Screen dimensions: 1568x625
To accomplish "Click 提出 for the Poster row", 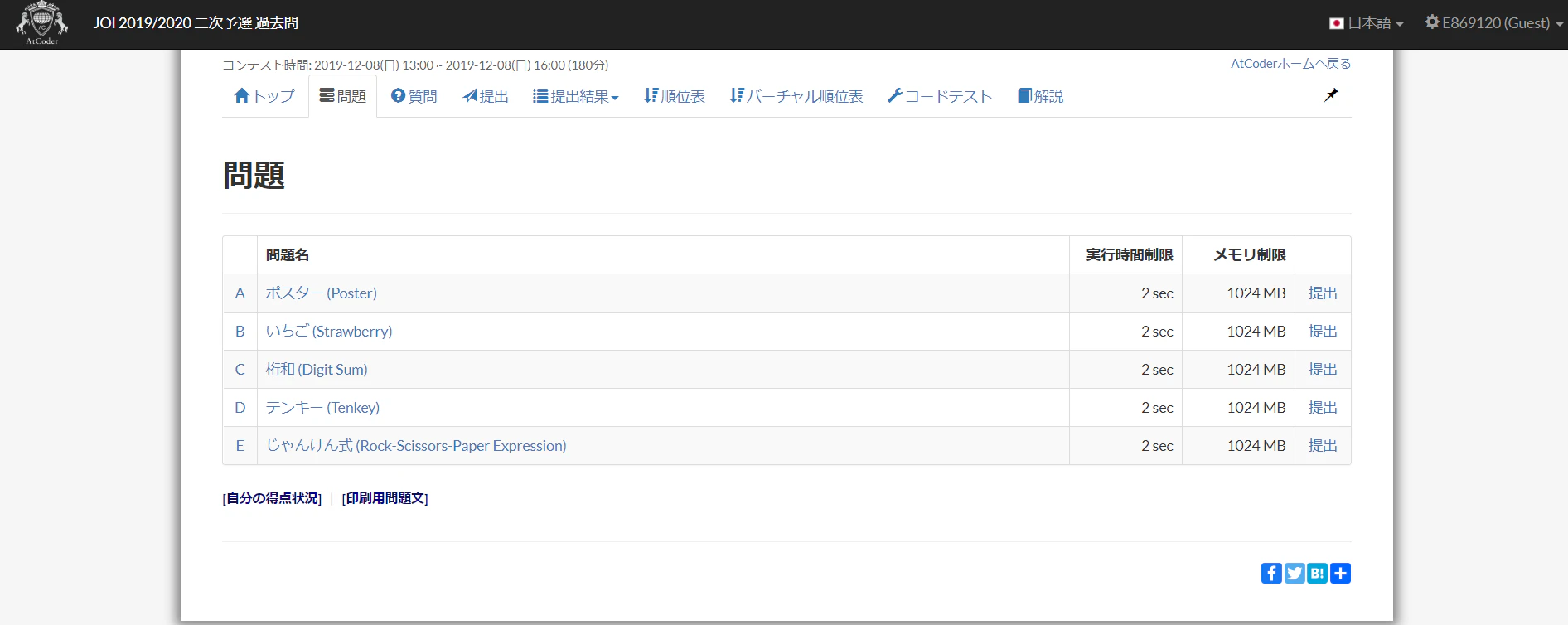I will (x=1323, y=293).
